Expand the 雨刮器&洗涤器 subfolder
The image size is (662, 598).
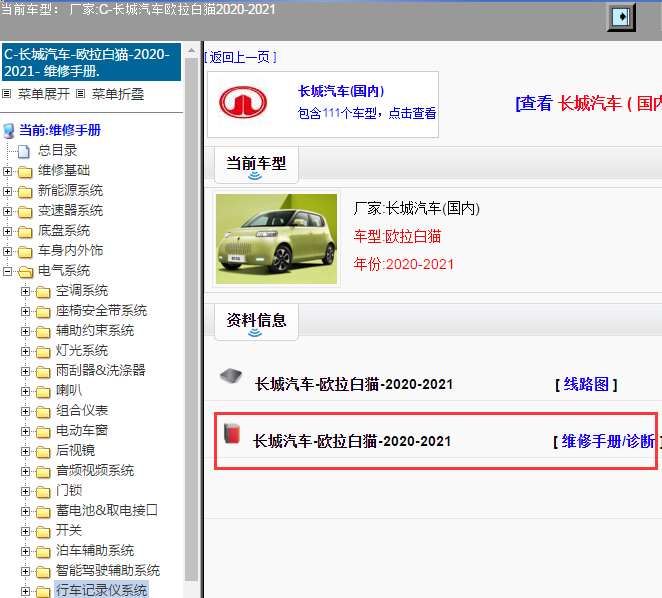[25, 371]
